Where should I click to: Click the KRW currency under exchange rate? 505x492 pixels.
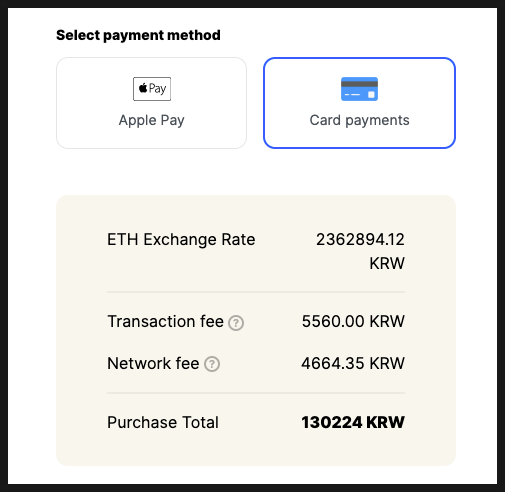coord(387,263)
